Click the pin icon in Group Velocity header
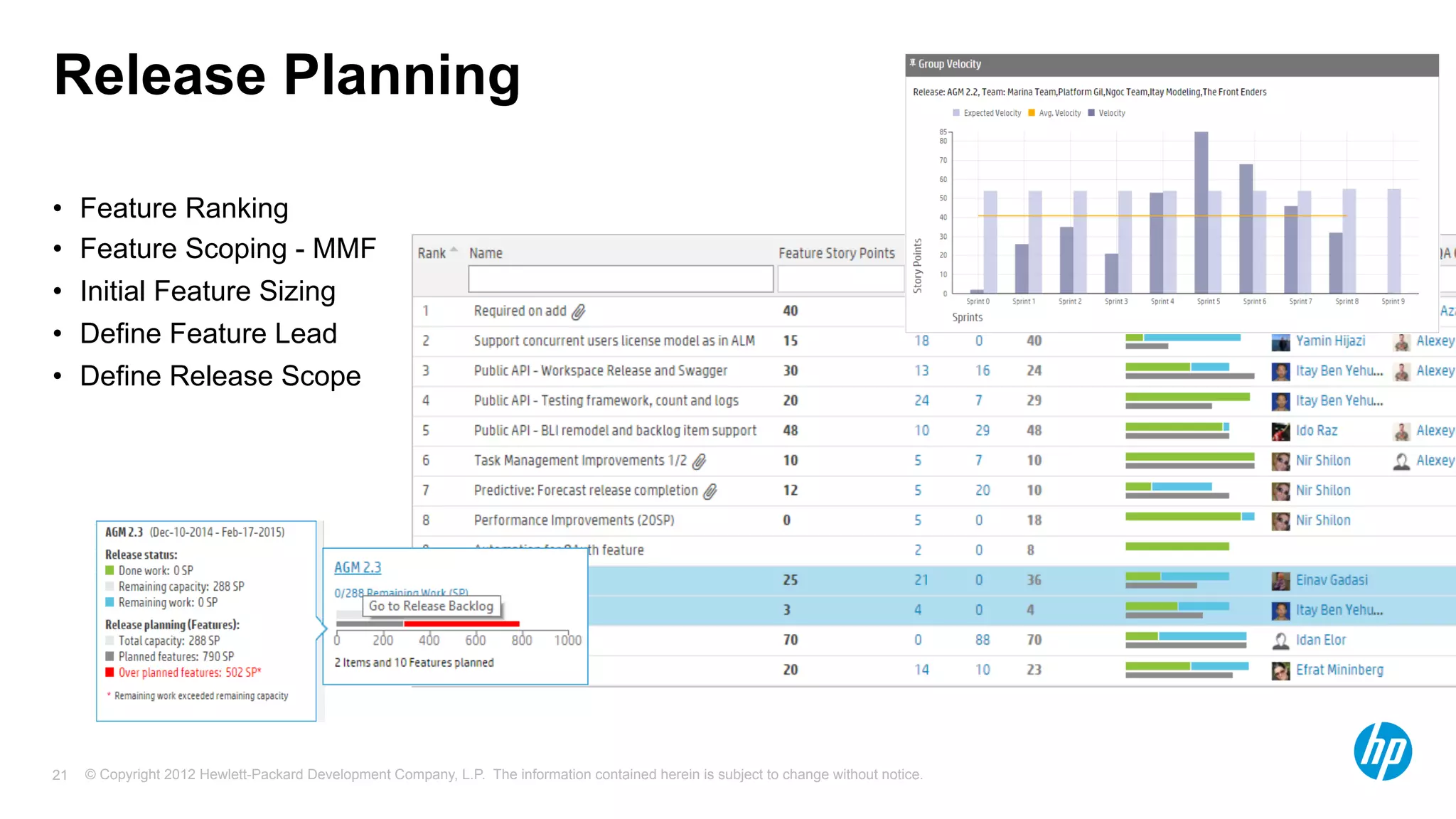Screen dimensions: 1456x819 click(x=912, y=63)
